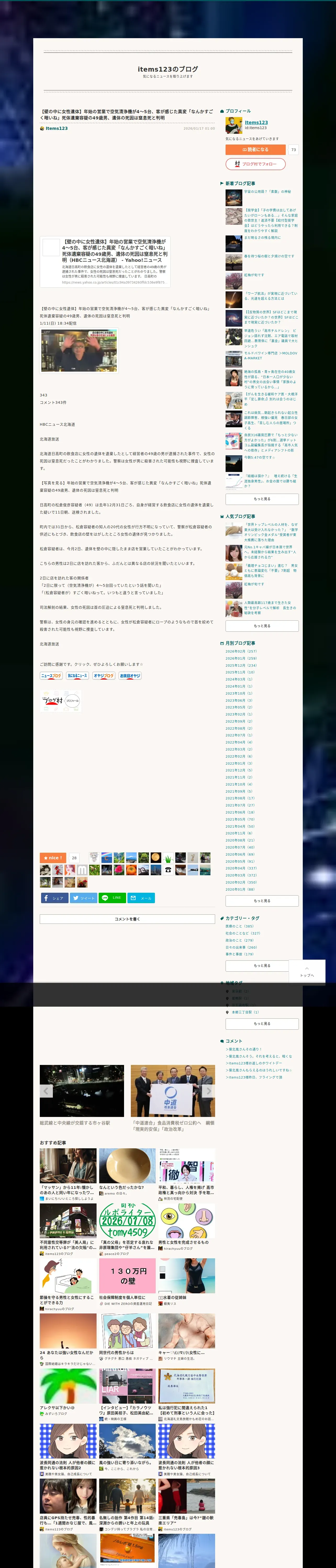
Task: Click the オヤジブログ ranking badge
Action: [x=104, y=676]
